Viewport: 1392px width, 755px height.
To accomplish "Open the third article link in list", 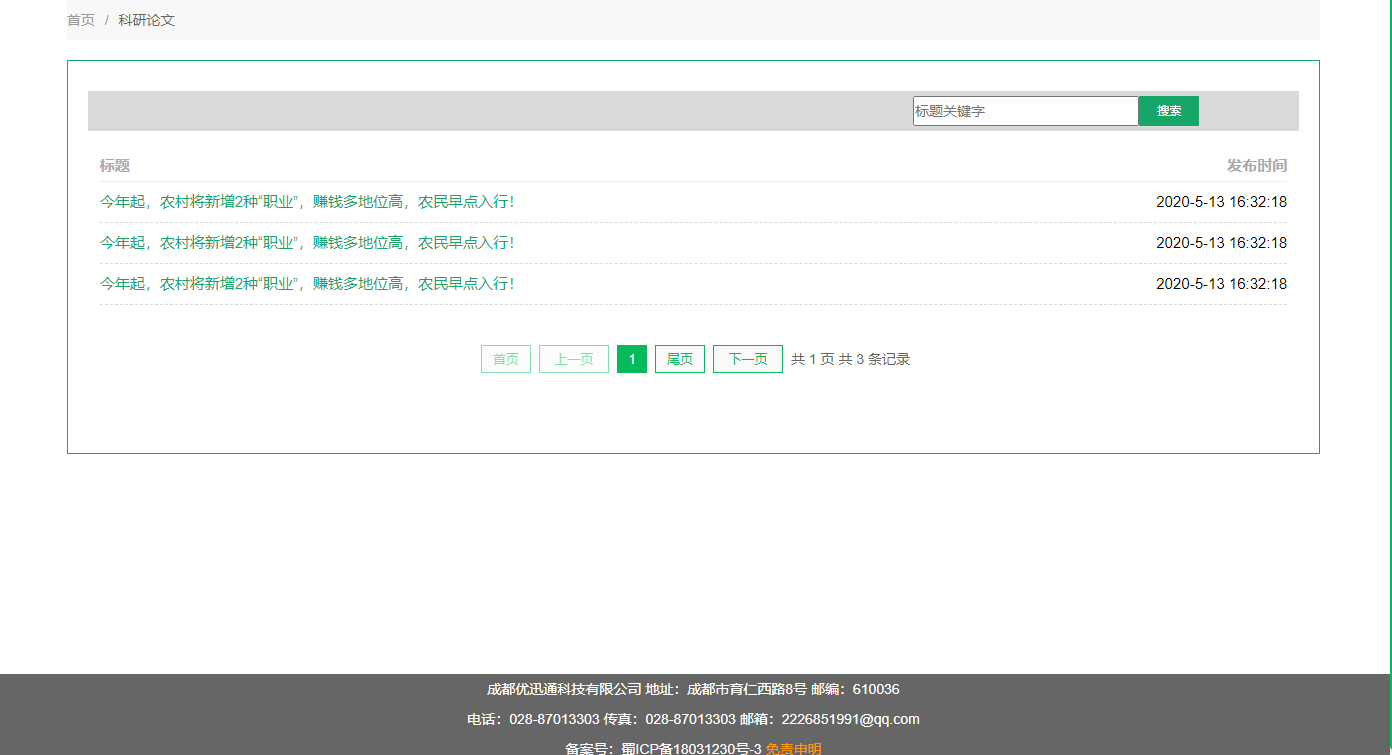I will click(307, 284).
